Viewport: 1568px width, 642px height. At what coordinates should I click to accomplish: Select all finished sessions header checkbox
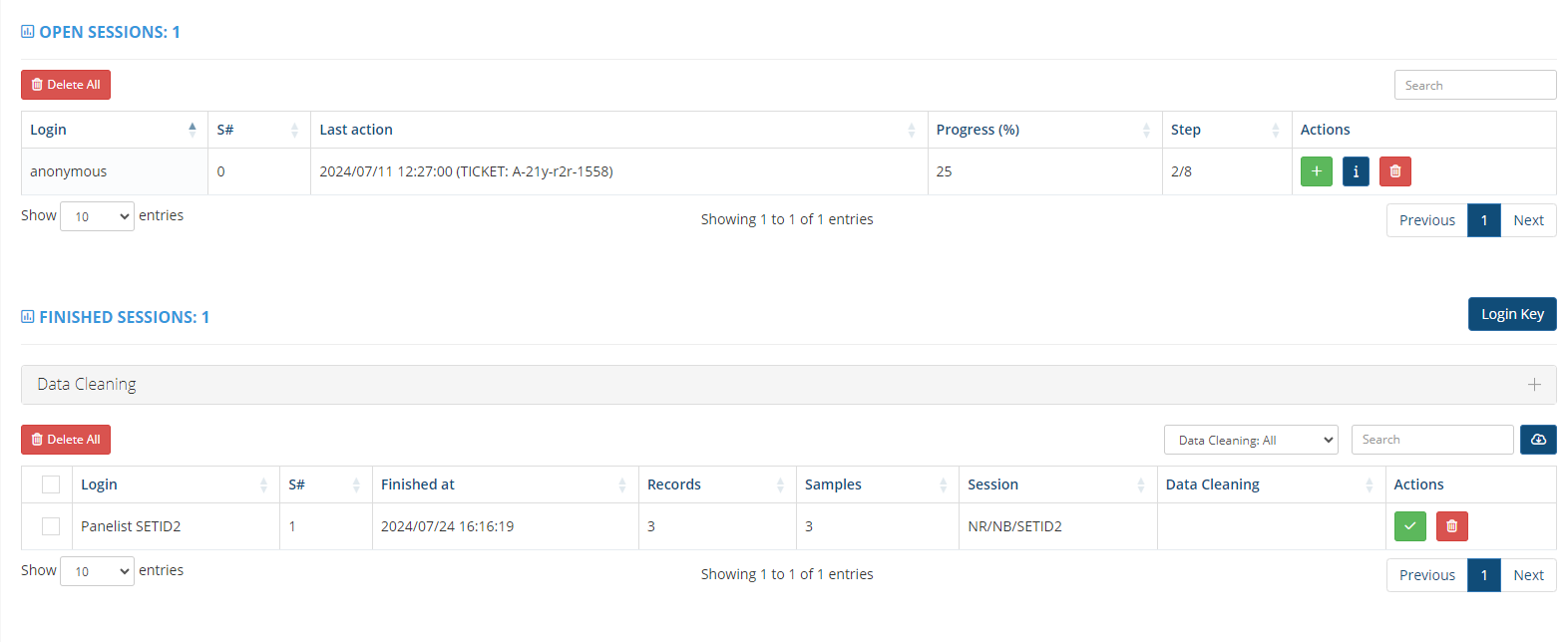pyautogui.click(x=51, y=484)
